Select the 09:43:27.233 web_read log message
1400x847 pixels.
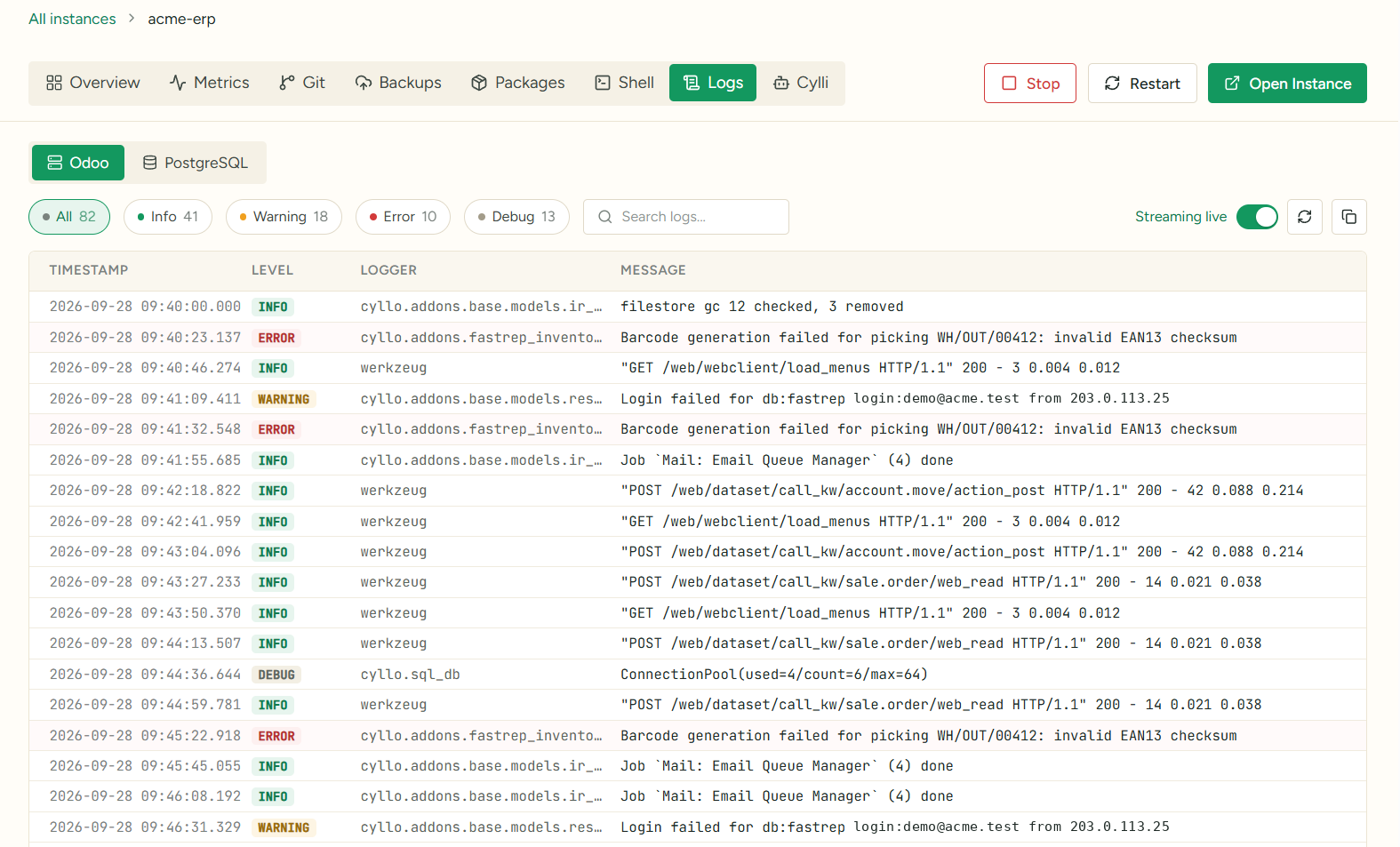tap(941, 582)
